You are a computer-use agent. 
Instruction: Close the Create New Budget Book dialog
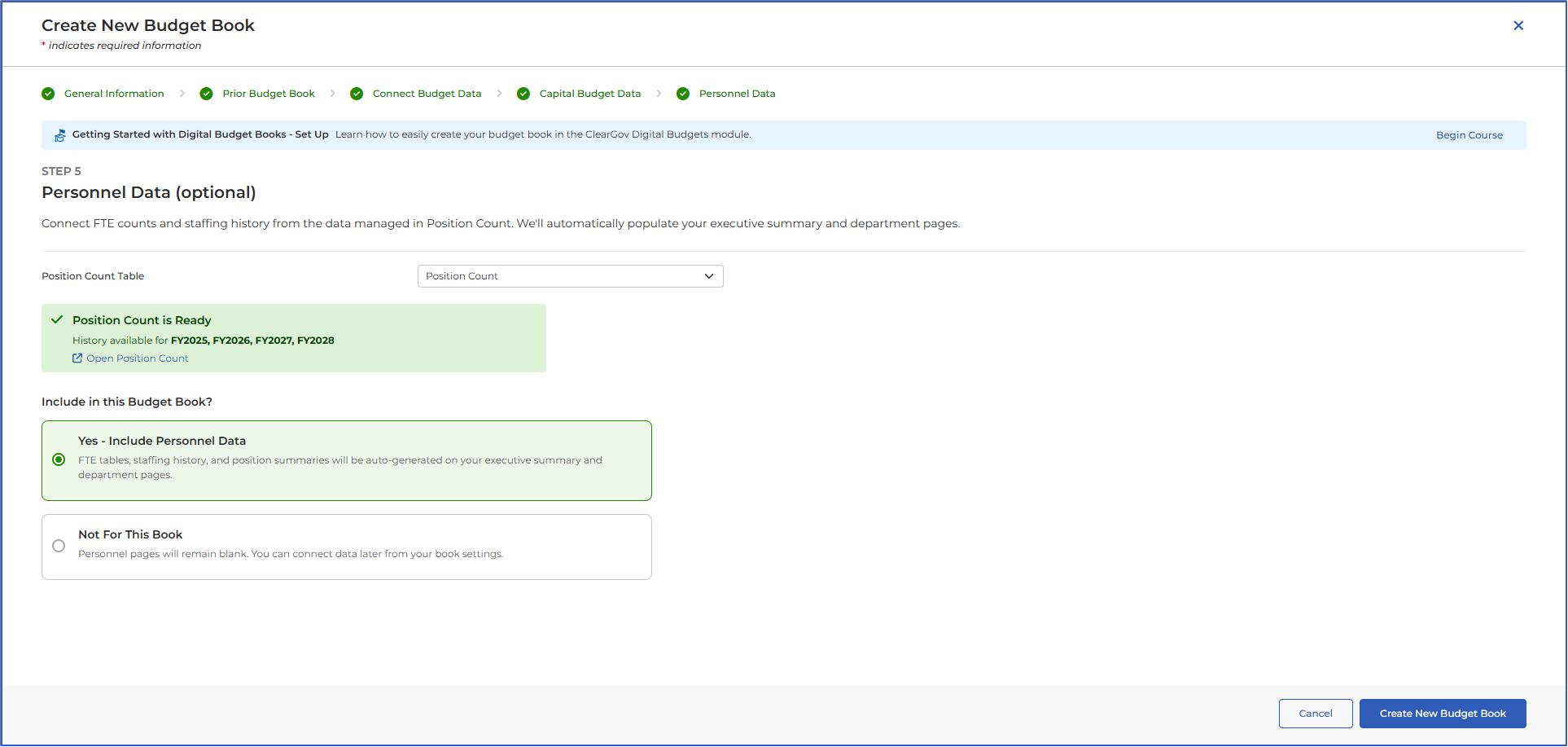pos(1518,25)
